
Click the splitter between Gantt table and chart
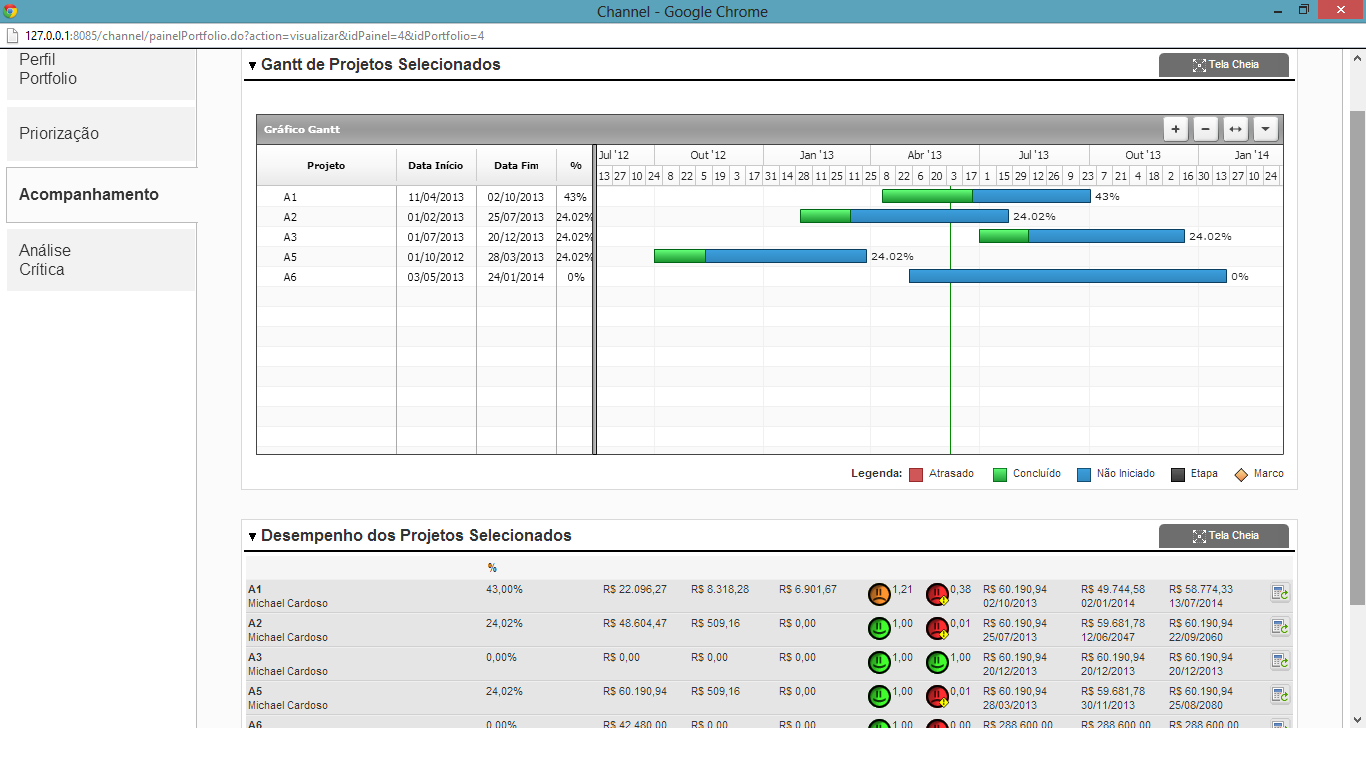[595, 300]
